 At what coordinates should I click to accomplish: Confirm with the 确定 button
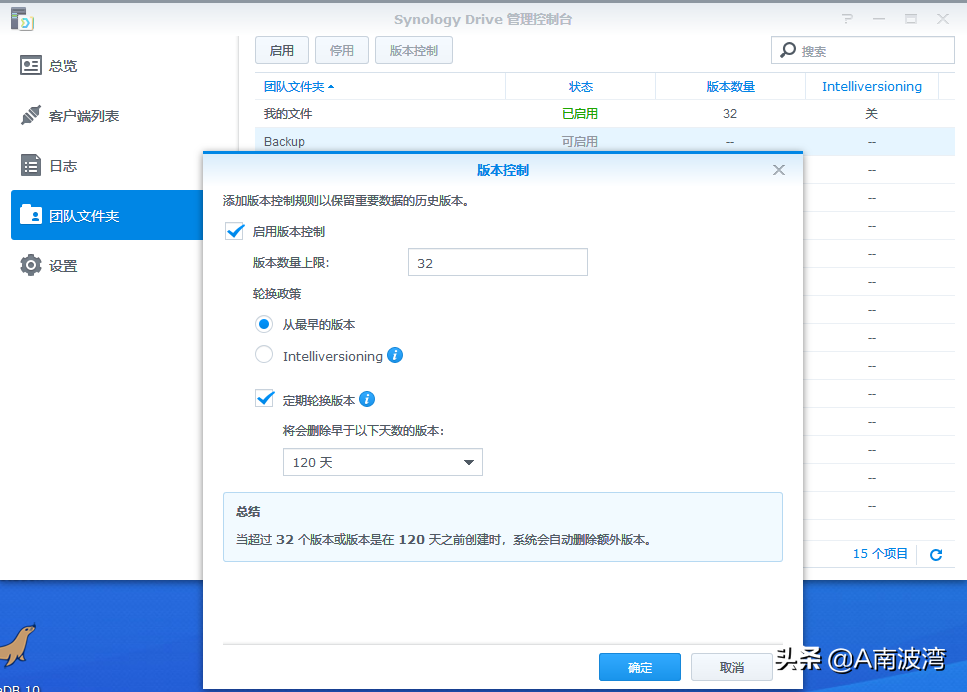640,667
